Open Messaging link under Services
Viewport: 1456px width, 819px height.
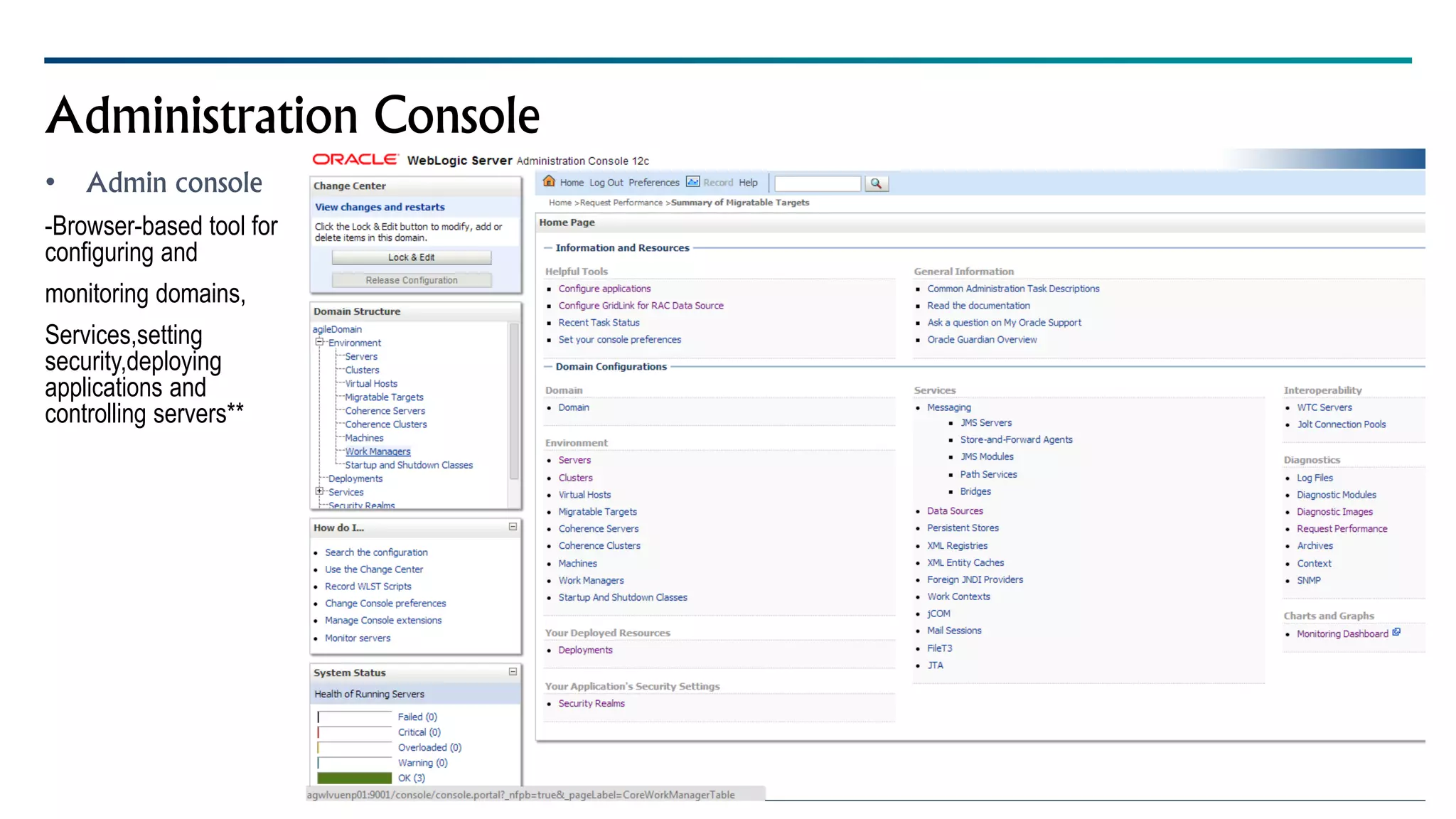pos(948,407)
